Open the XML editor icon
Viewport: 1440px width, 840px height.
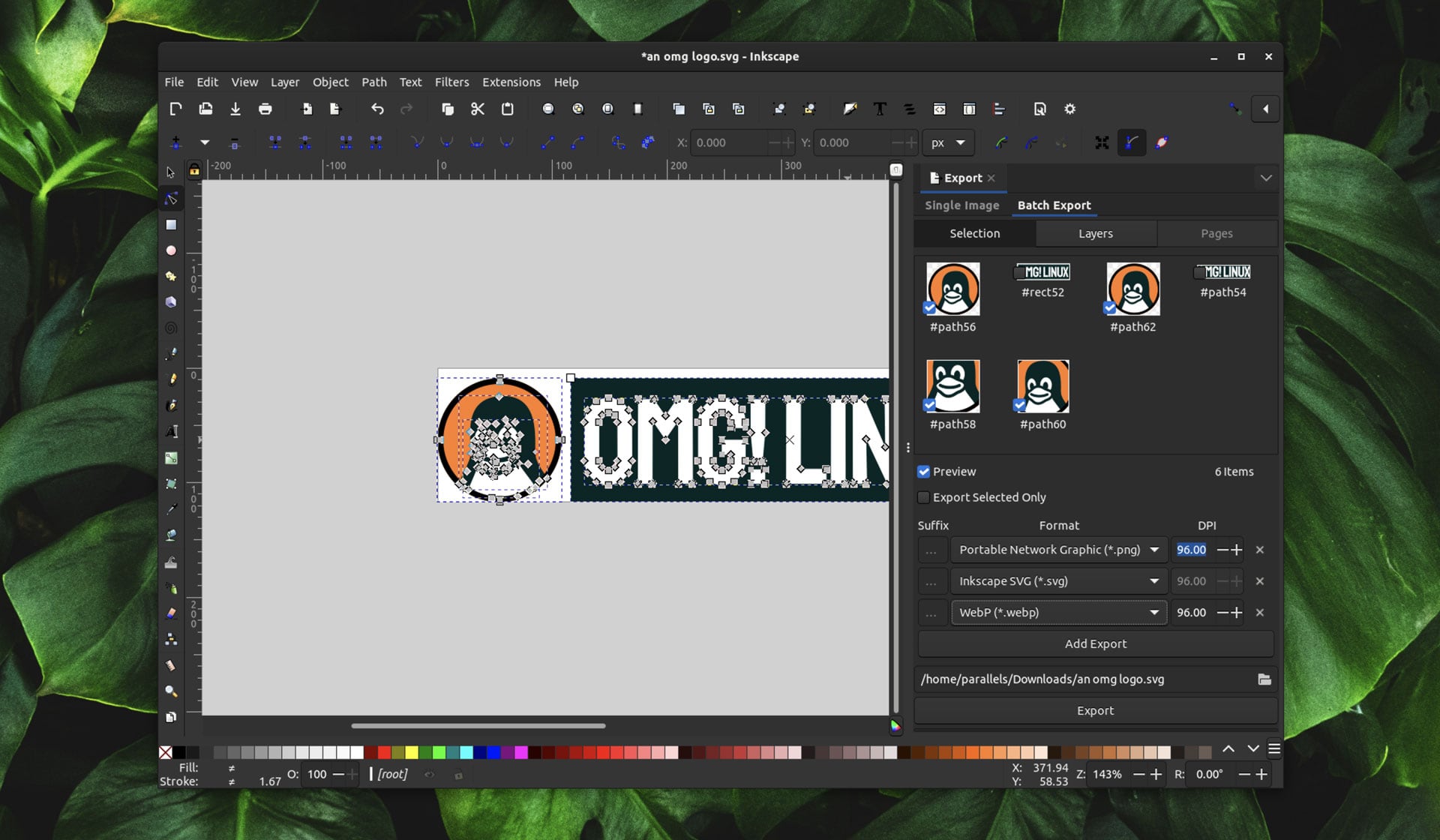pos(939,109)
